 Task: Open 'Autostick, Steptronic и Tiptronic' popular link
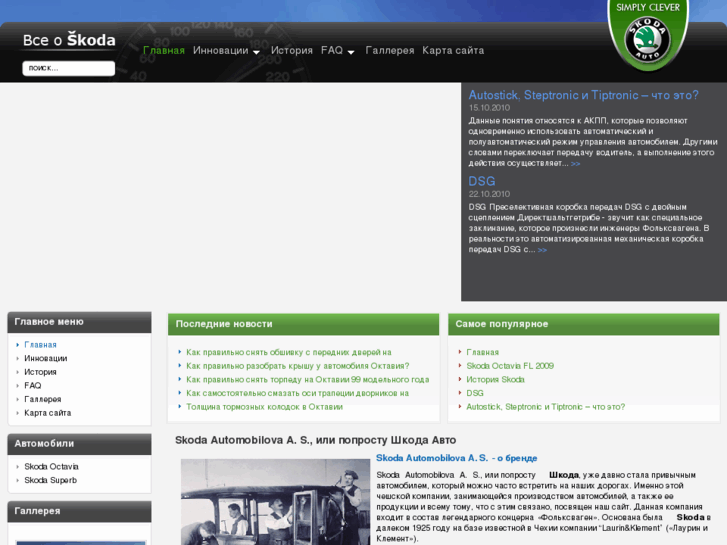[x=546, y=407]
